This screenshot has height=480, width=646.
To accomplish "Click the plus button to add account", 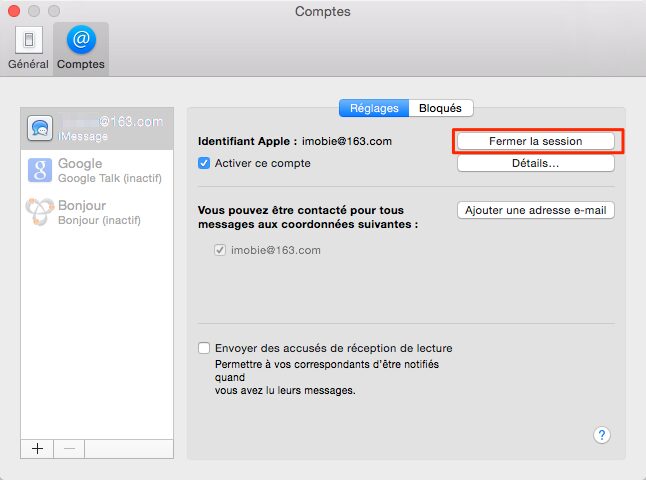I will (x=37, y=448).
